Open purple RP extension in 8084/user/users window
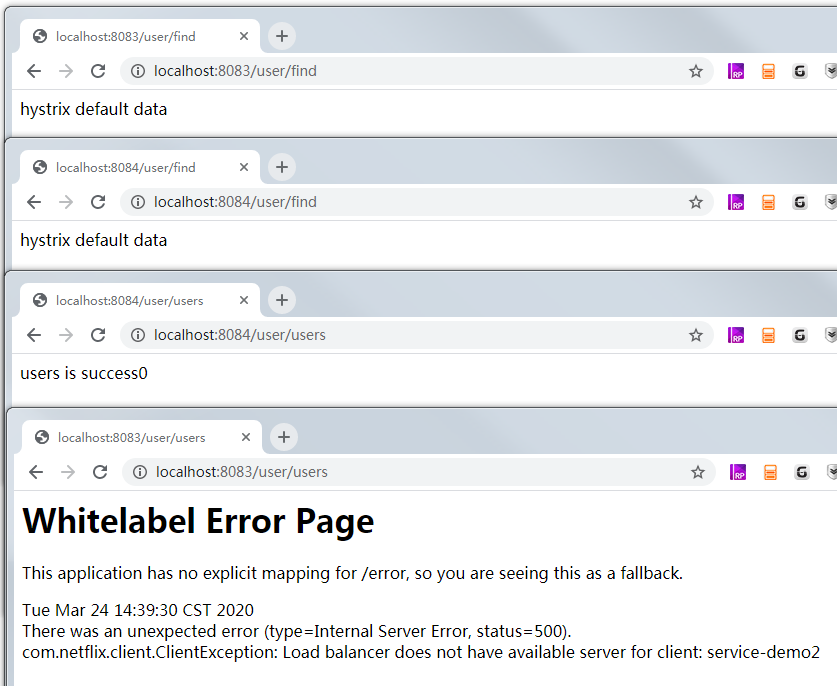The width and height of the screenshot is (837, 686). [x=736, y=335]
